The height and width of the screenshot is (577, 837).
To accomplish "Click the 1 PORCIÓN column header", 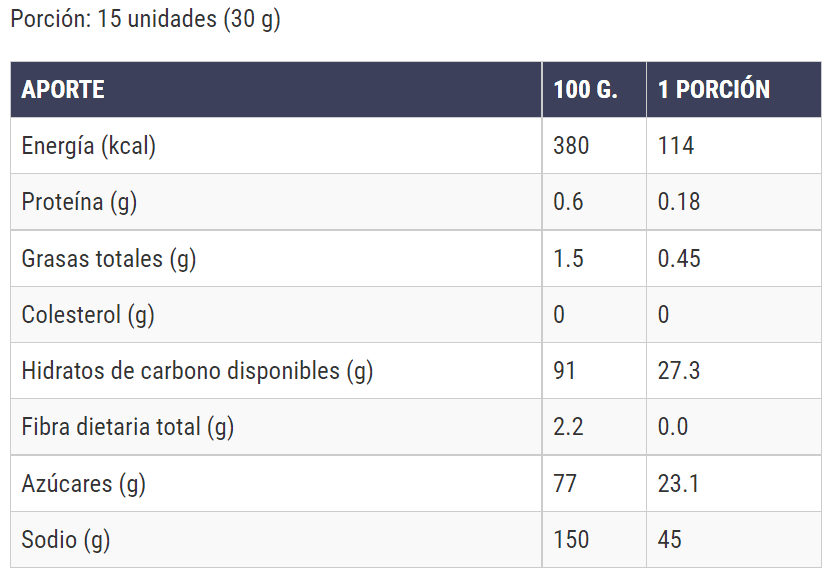I will (714, 90).
